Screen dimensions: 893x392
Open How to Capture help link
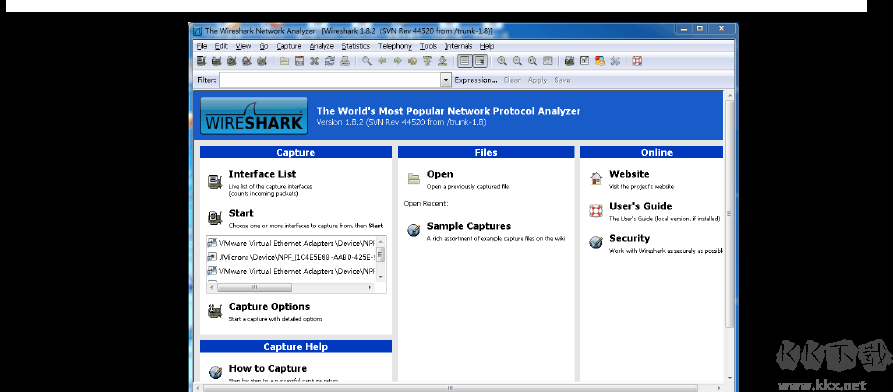point(268,369)
